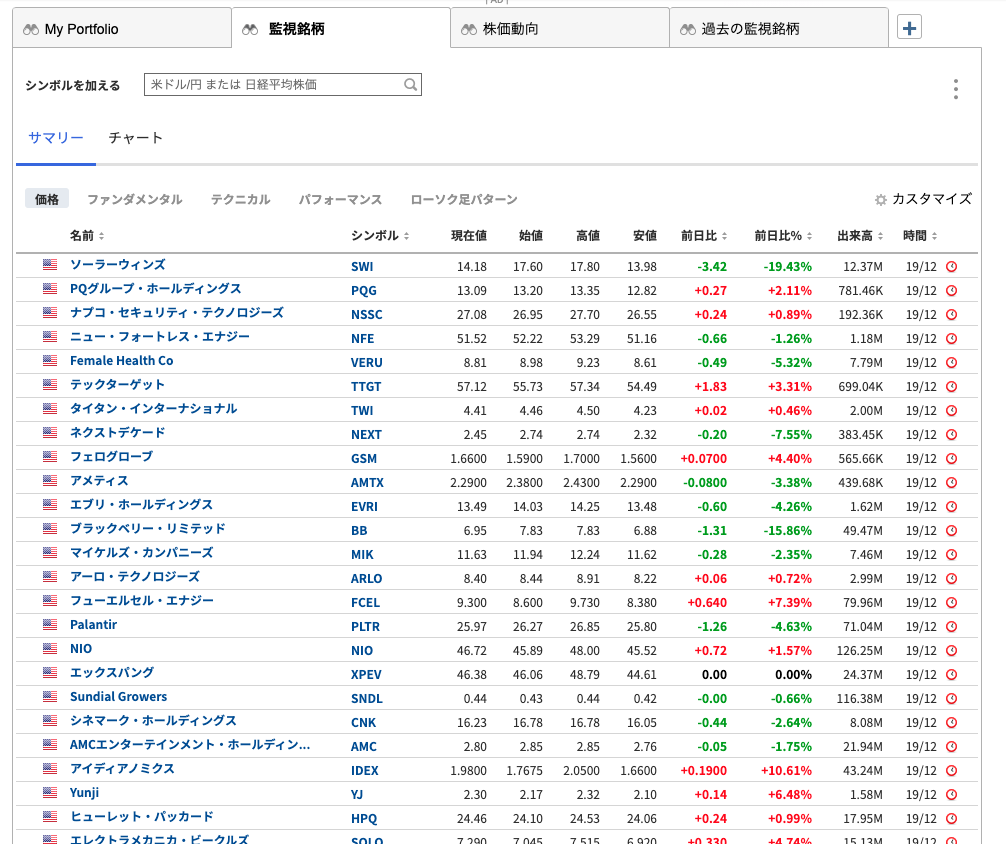
Task: Click the NFE symbol link
Action: (362, 338)
